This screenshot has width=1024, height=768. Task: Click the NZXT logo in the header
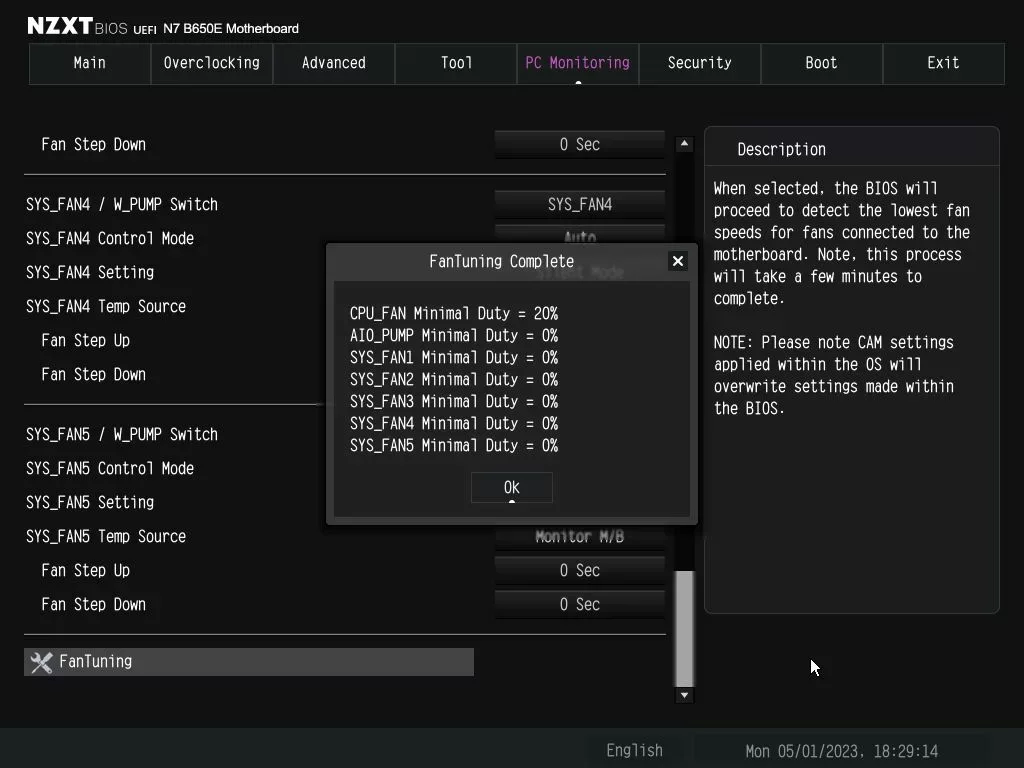point(55,24)
